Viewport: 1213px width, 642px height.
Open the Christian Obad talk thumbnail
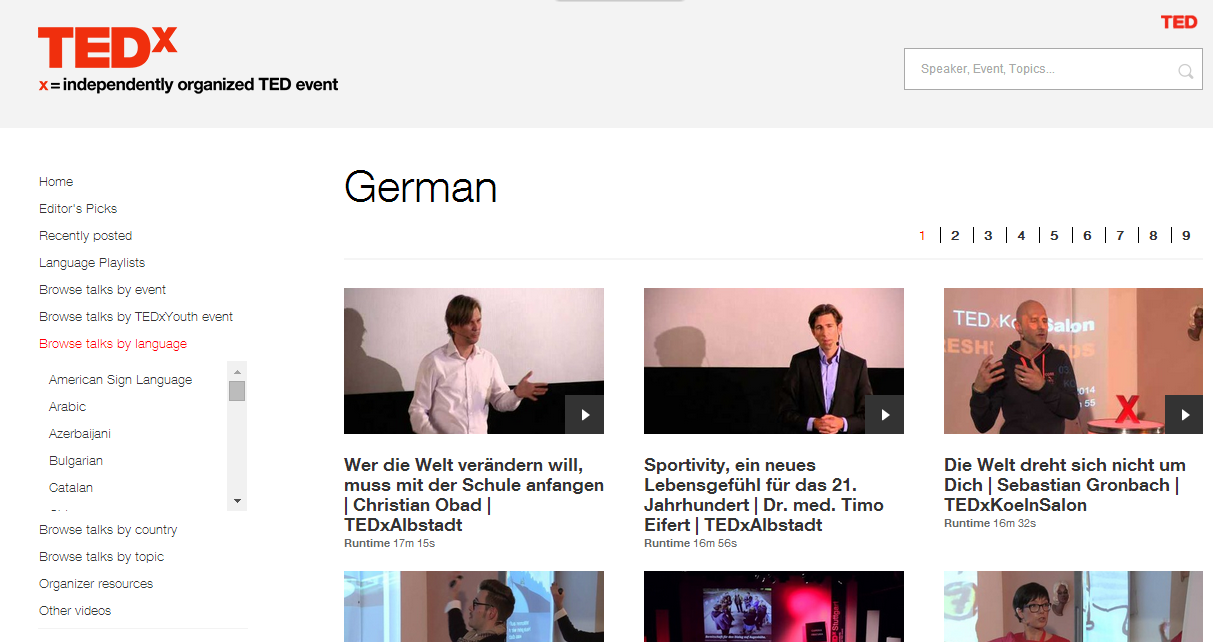[474, 361]
